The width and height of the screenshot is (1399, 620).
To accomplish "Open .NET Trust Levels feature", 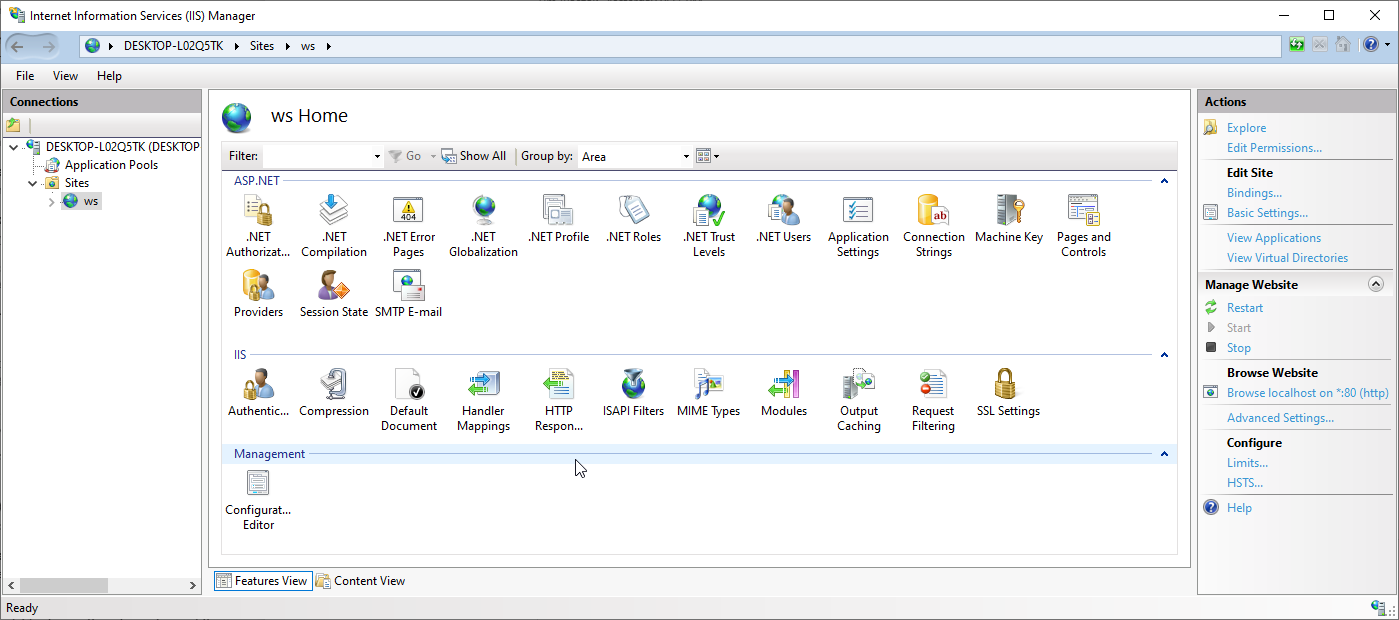I will (708, 225).
